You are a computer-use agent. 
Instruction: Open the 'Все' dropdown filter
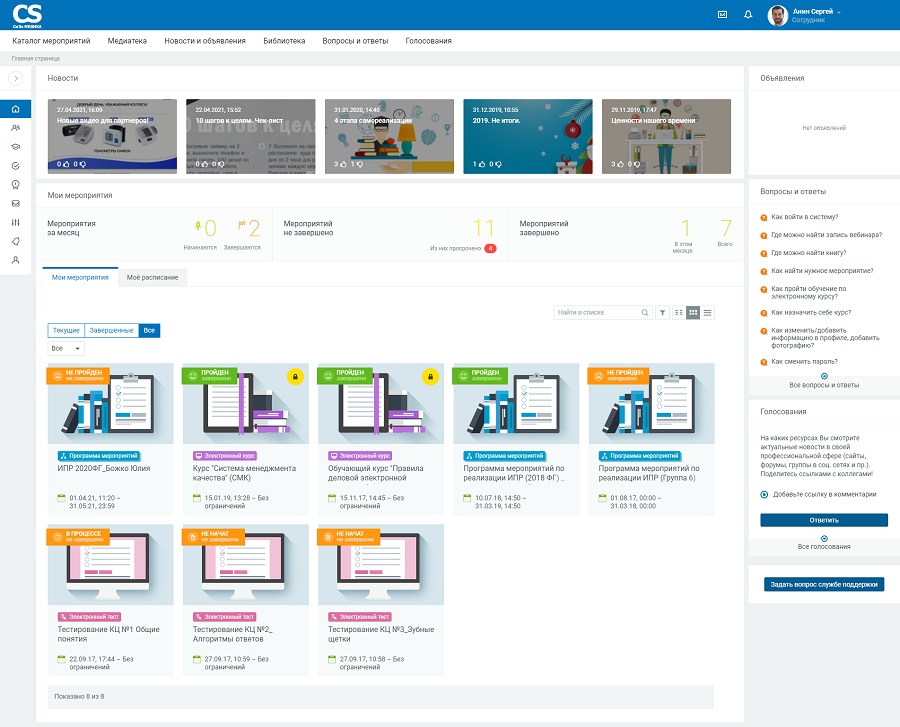[66, 348]
